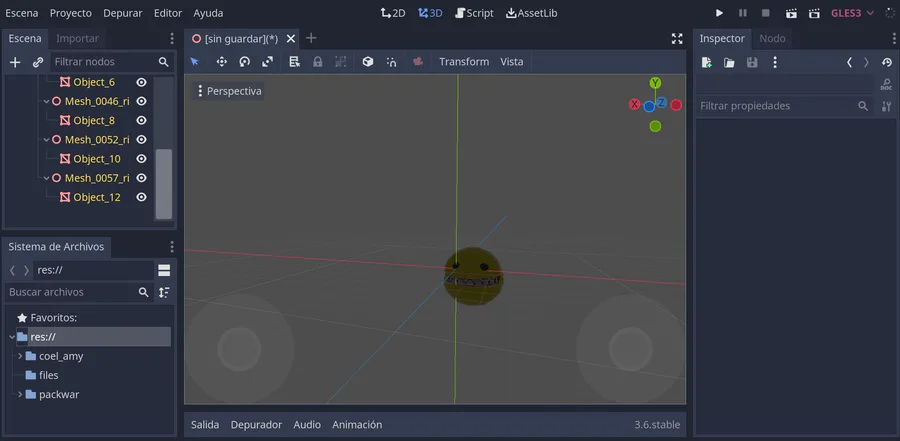Open file sort options in FileSystem
This screenshot has height=441, width=900.
(164, 292)
